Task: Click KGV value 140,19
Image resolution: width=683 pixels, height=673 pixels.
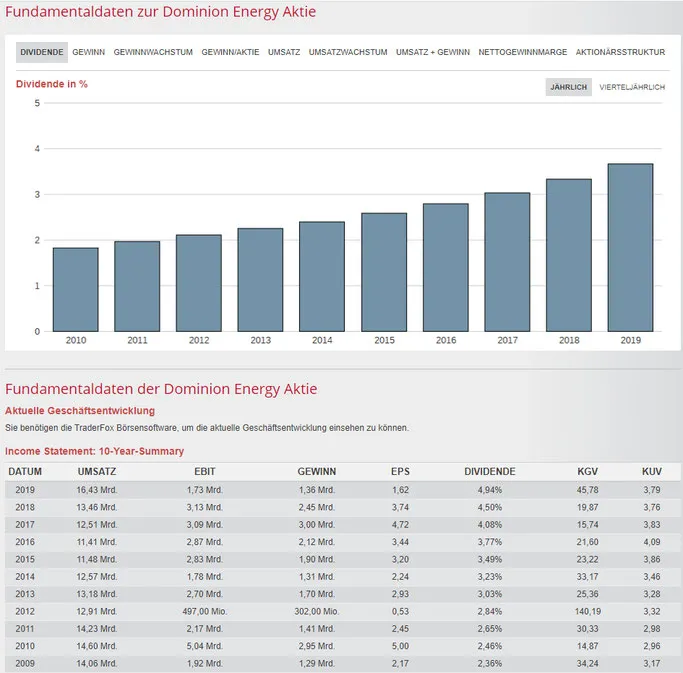Action: tap(588, 611)
